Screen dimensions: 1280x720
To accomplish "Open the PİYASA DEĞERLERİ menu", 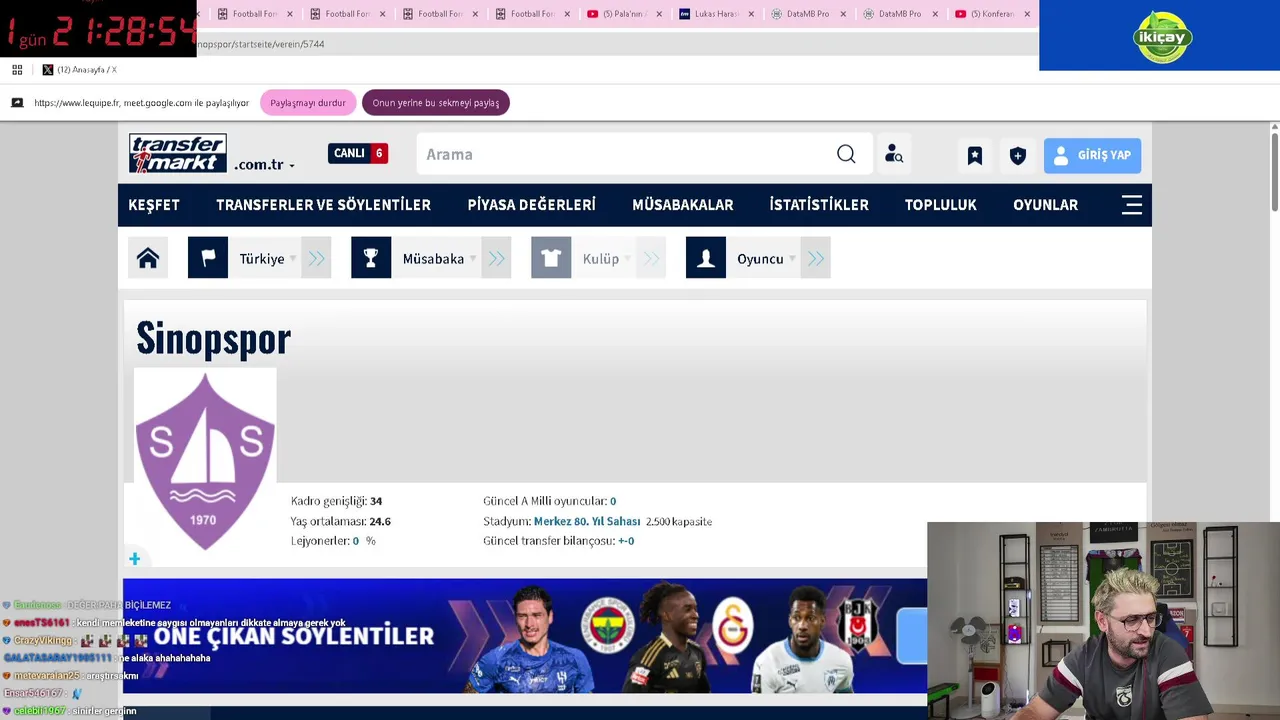I will [531, 204].
